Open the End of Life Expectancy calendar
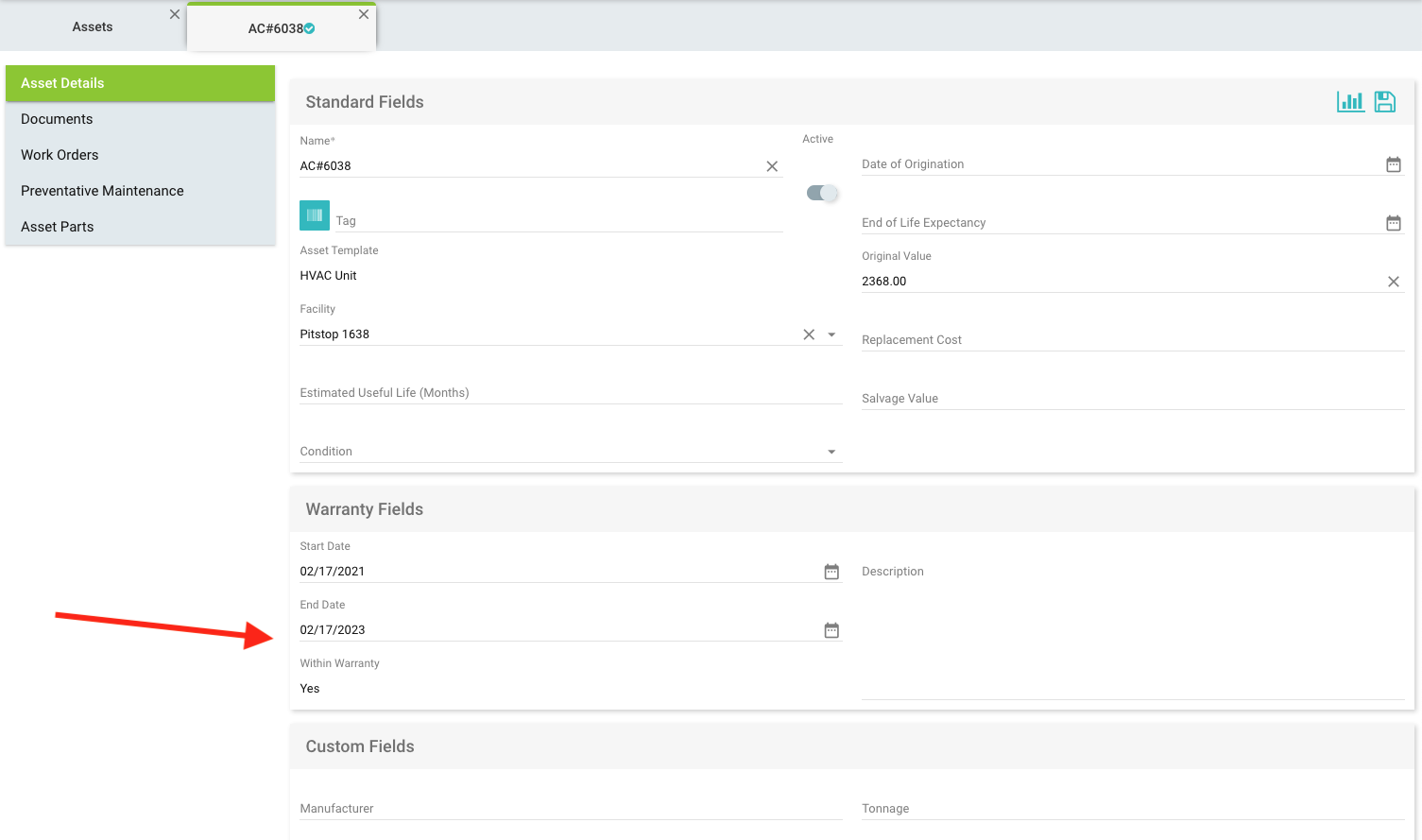The image size is (1422, 840). [x=1393, y=223]
